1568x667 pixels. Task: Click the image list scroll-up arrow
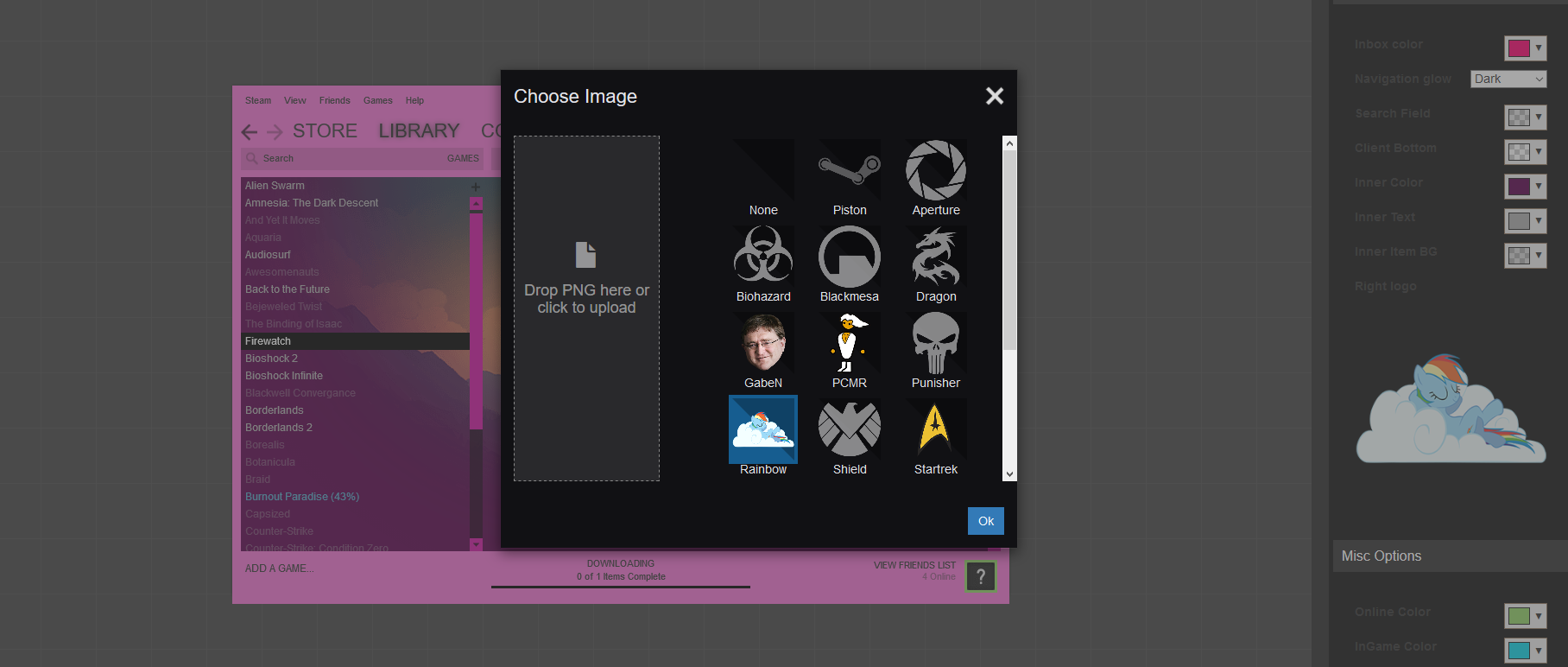[x=1009, y=143]
